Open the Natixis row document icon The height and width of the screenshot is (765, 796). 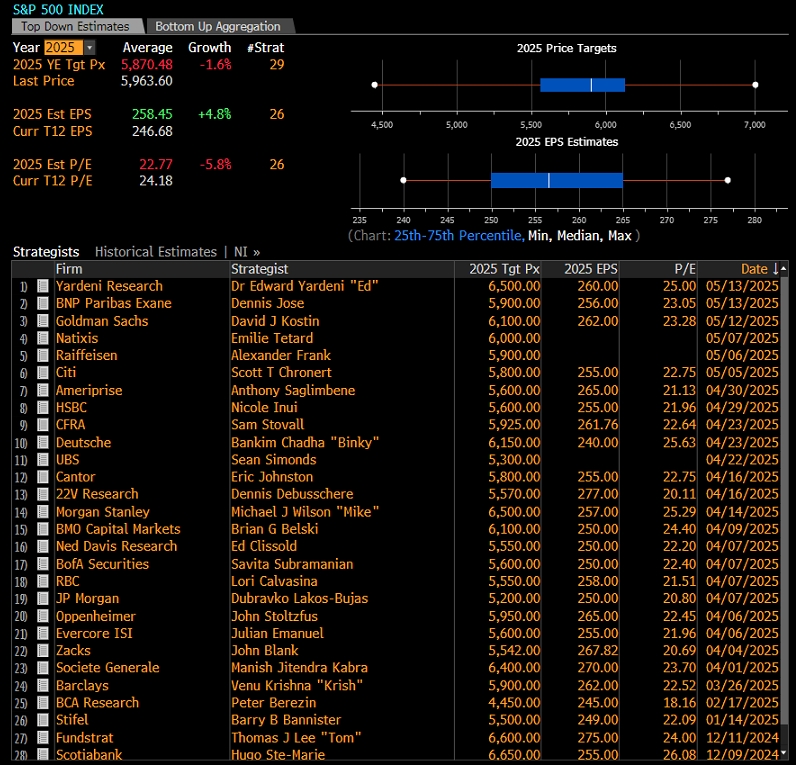[43, 338]
